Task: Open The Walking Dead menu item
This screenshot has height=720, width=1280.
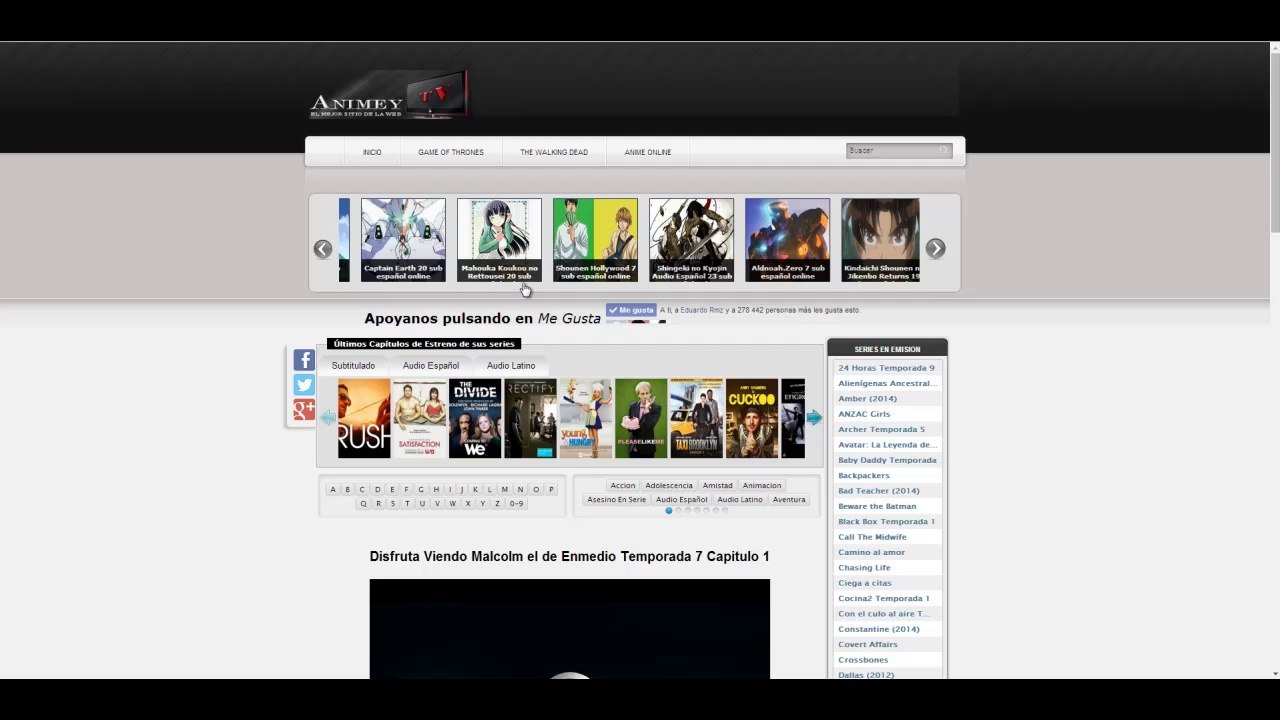Action: (554, 152)
